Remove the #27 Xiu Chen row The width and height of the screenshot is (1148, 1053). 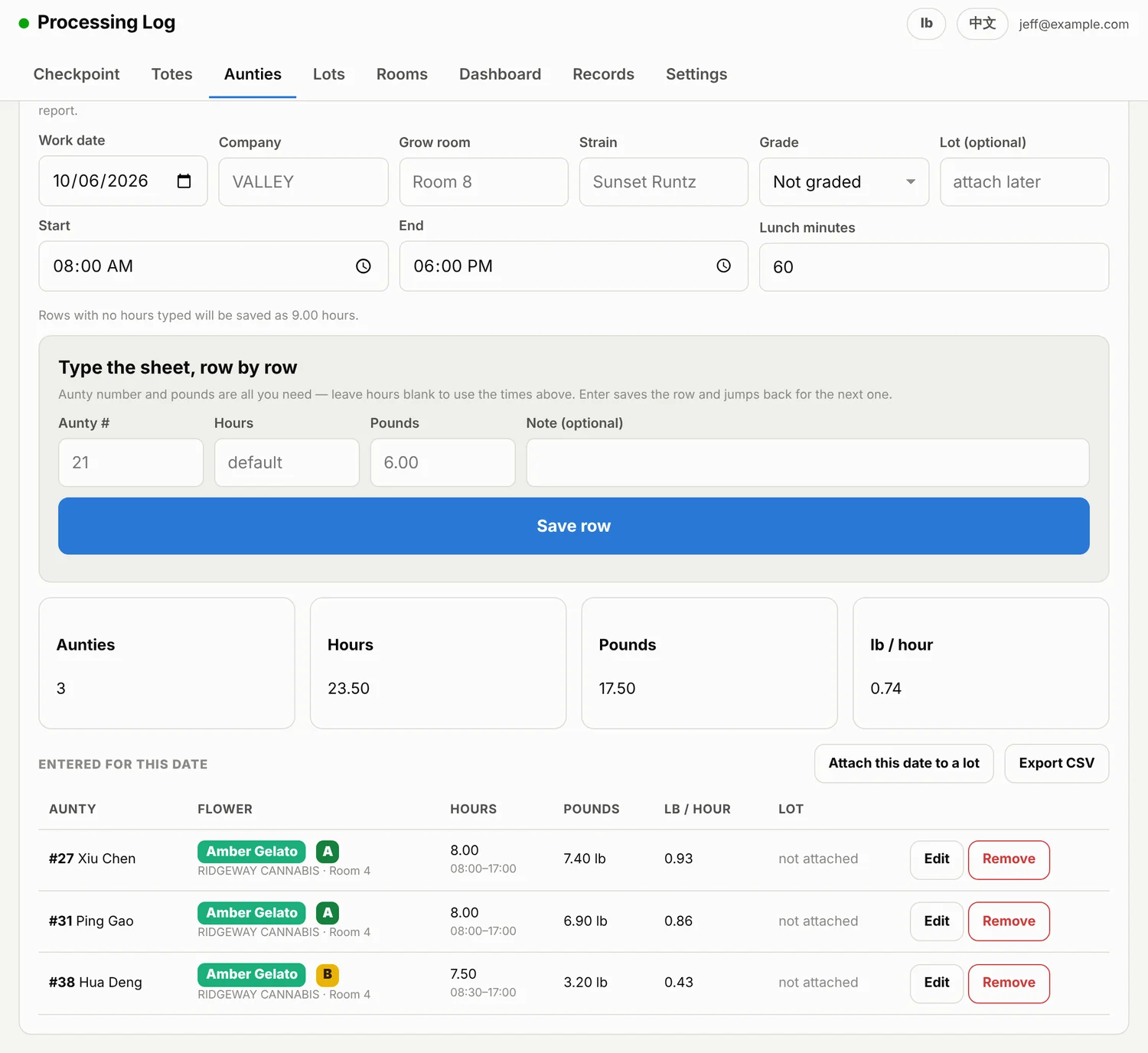click(x=1009, y=859)
